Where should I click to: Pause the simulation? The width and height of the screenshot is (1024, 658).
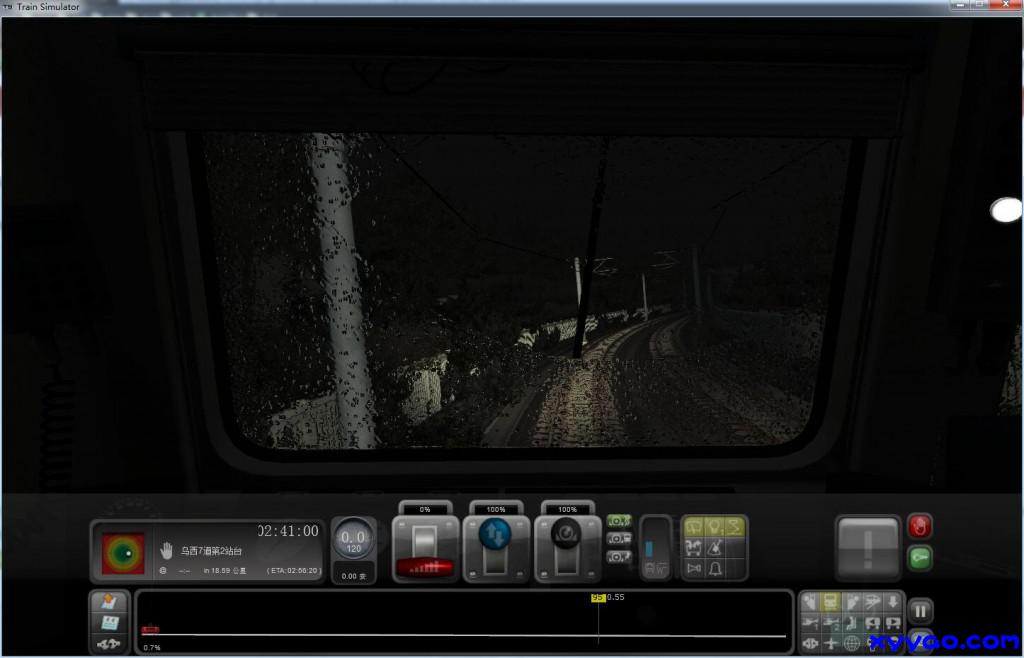click(x=920, y=610)
